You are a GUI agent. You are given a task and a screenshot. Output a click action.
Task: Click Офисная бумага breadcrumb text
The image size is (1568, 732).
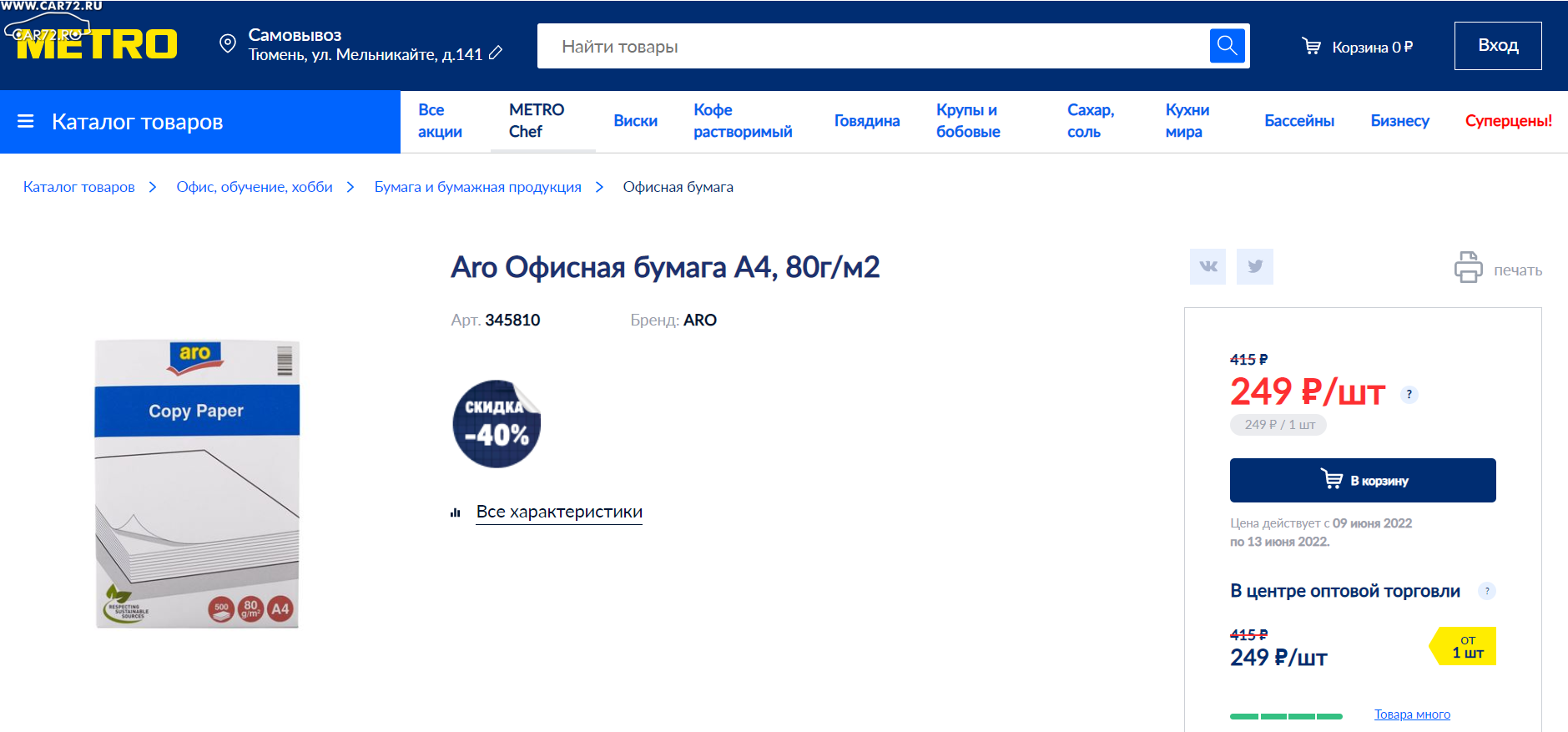pos(678,187)
